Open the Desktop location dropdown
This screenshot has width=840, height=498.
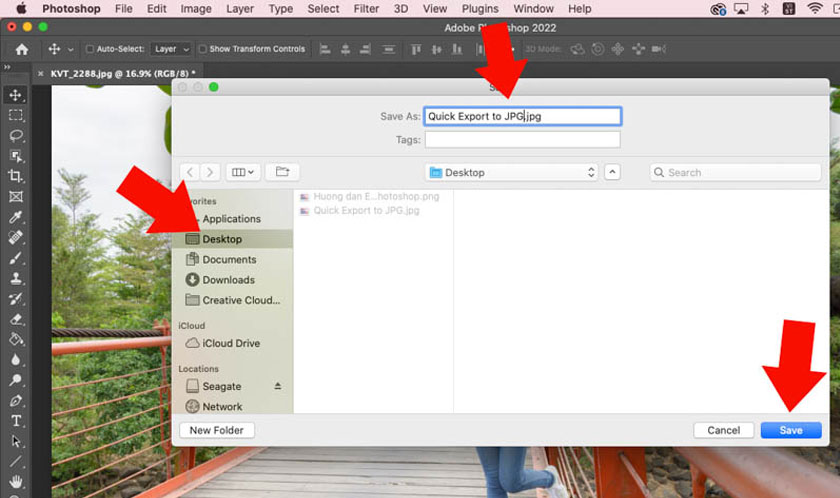pyautogui.click(x=511, y=172)
